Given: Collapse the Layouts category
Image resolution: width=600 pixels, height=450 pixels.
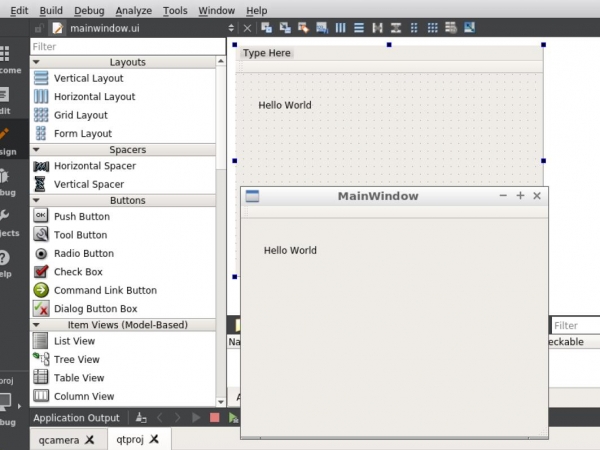Looking at the screenshot, I should 37,62.
